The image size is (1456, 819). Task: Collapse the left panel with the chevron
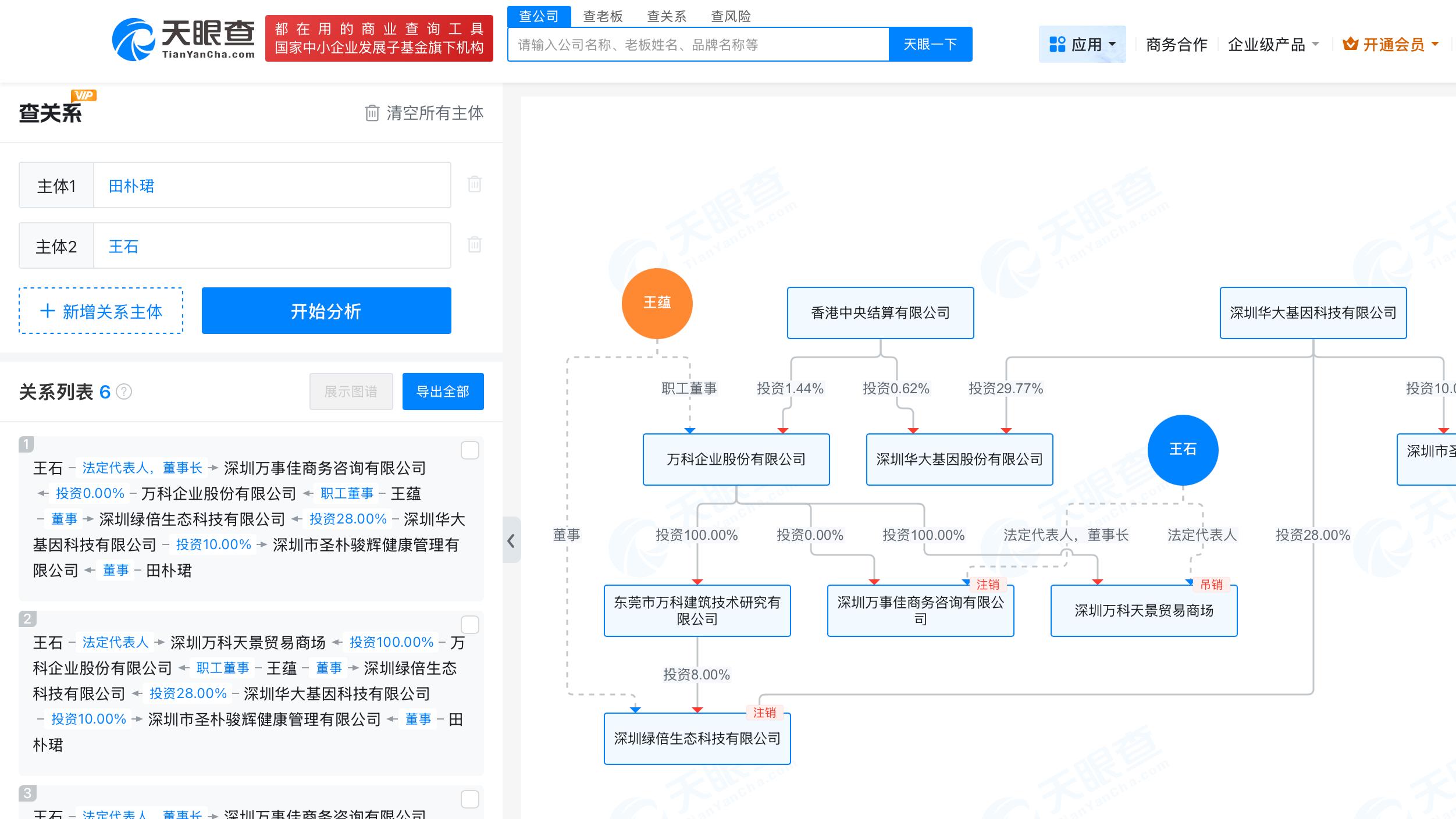click(x=511, y=540)
